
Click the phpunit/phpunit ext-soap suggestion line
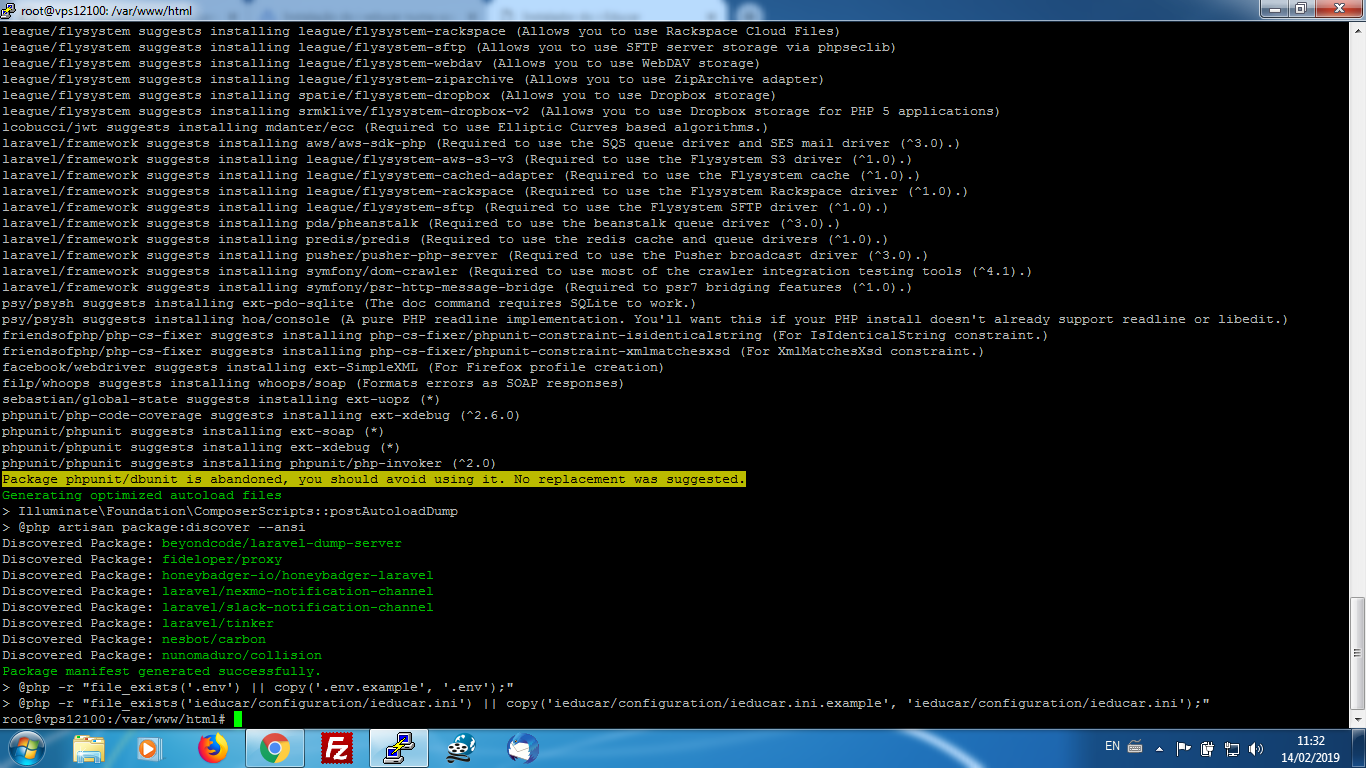[194, 431]
